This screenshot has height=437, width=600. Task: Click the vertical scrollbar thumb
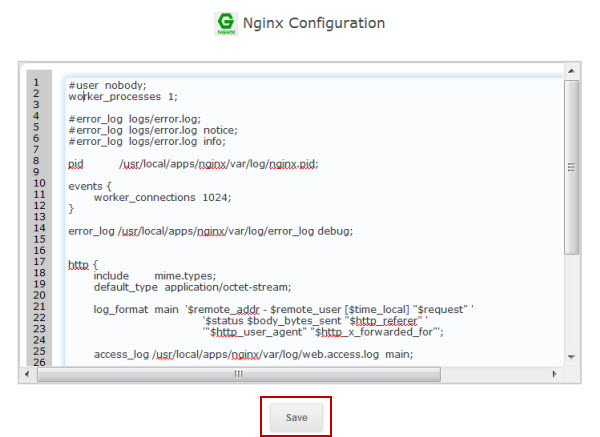[571, 167]
